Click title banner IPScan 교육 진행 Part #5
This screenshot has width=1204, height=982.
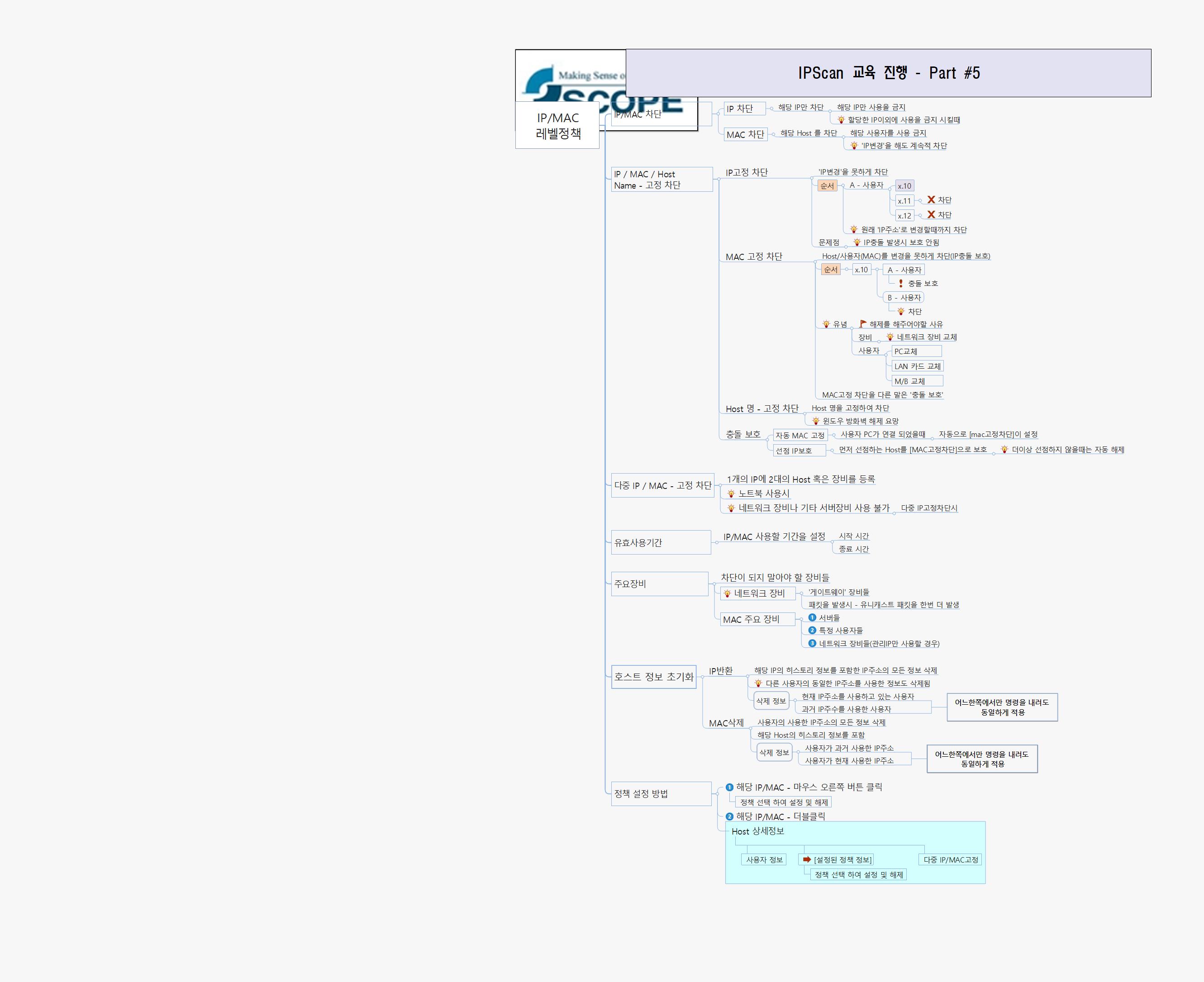[x=888, y=73]
